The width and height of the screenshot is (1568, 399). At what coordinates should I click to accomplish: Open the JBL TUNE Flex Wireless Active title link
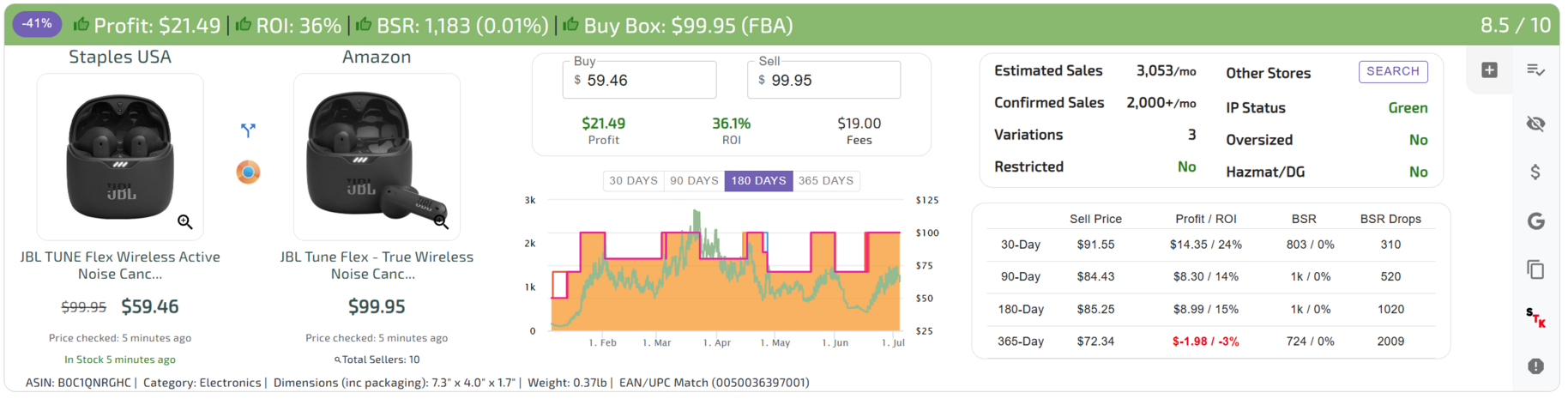[120, 265]
